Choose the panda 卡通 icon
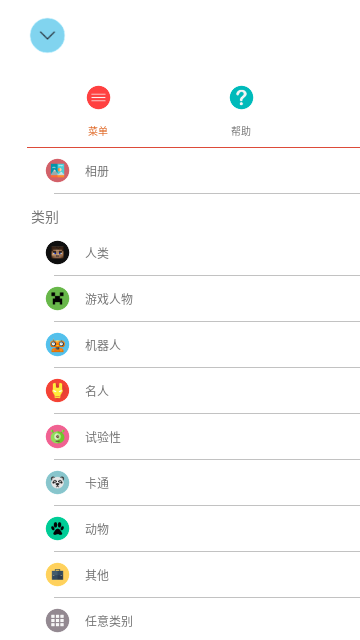This screenshot has height=640, width=360. (57, 482)
